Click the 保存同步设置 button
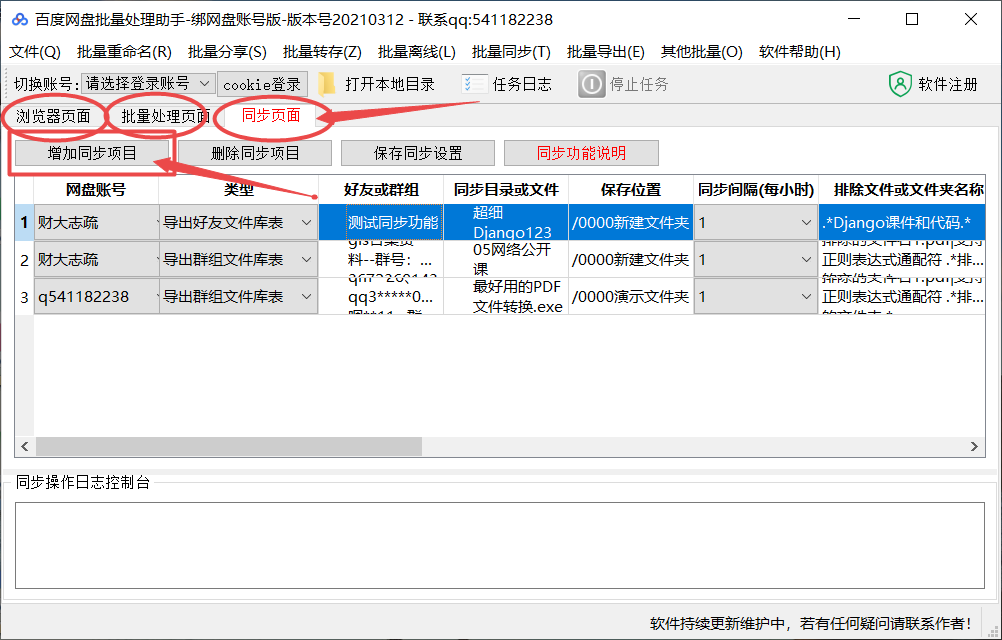1002x640 pixels. pos(419,153)
